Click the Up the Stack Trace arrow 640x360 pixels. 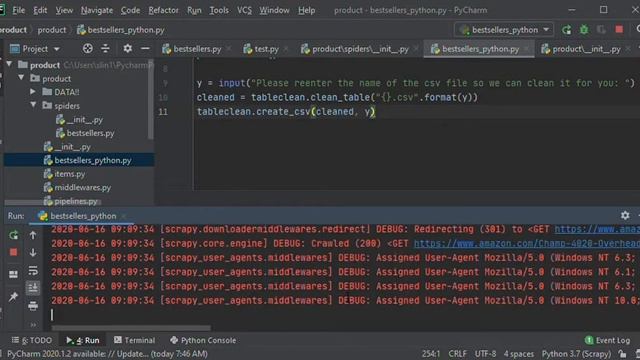tap(33, 235)
